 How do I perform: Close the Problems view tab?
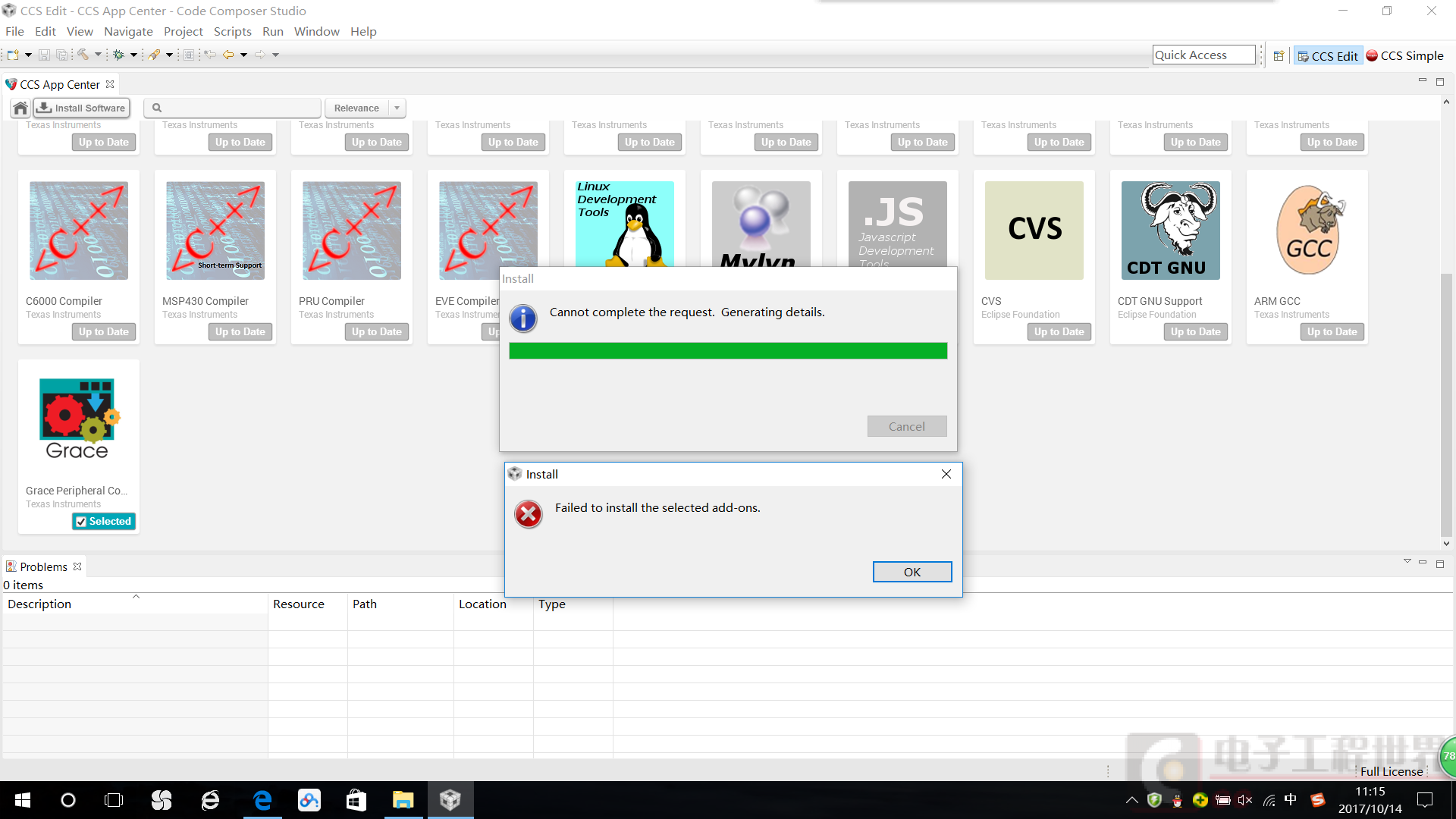click(77, 566)
